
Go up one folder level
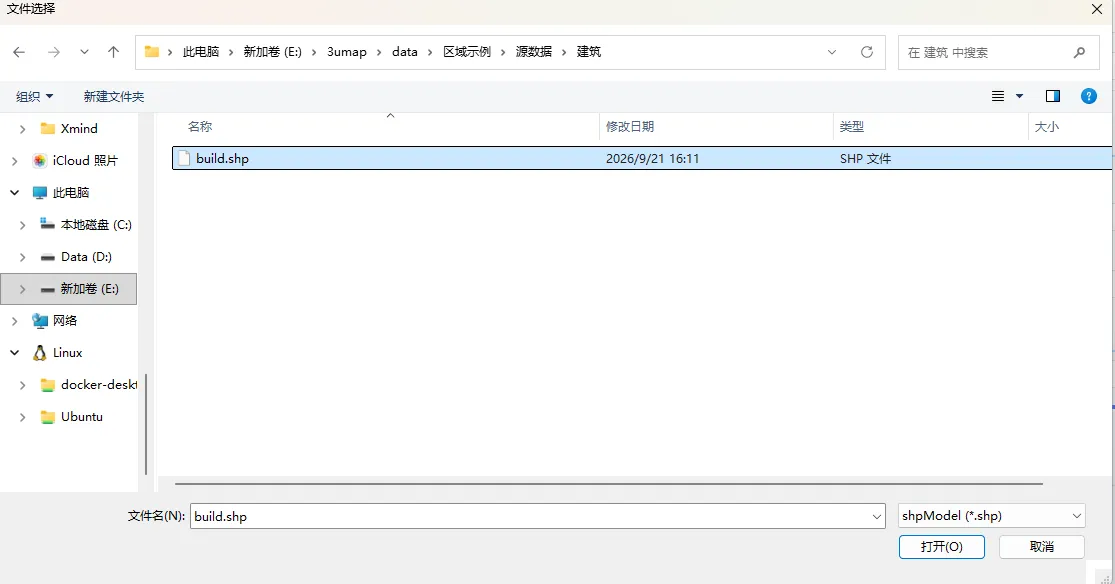[113, 52]
